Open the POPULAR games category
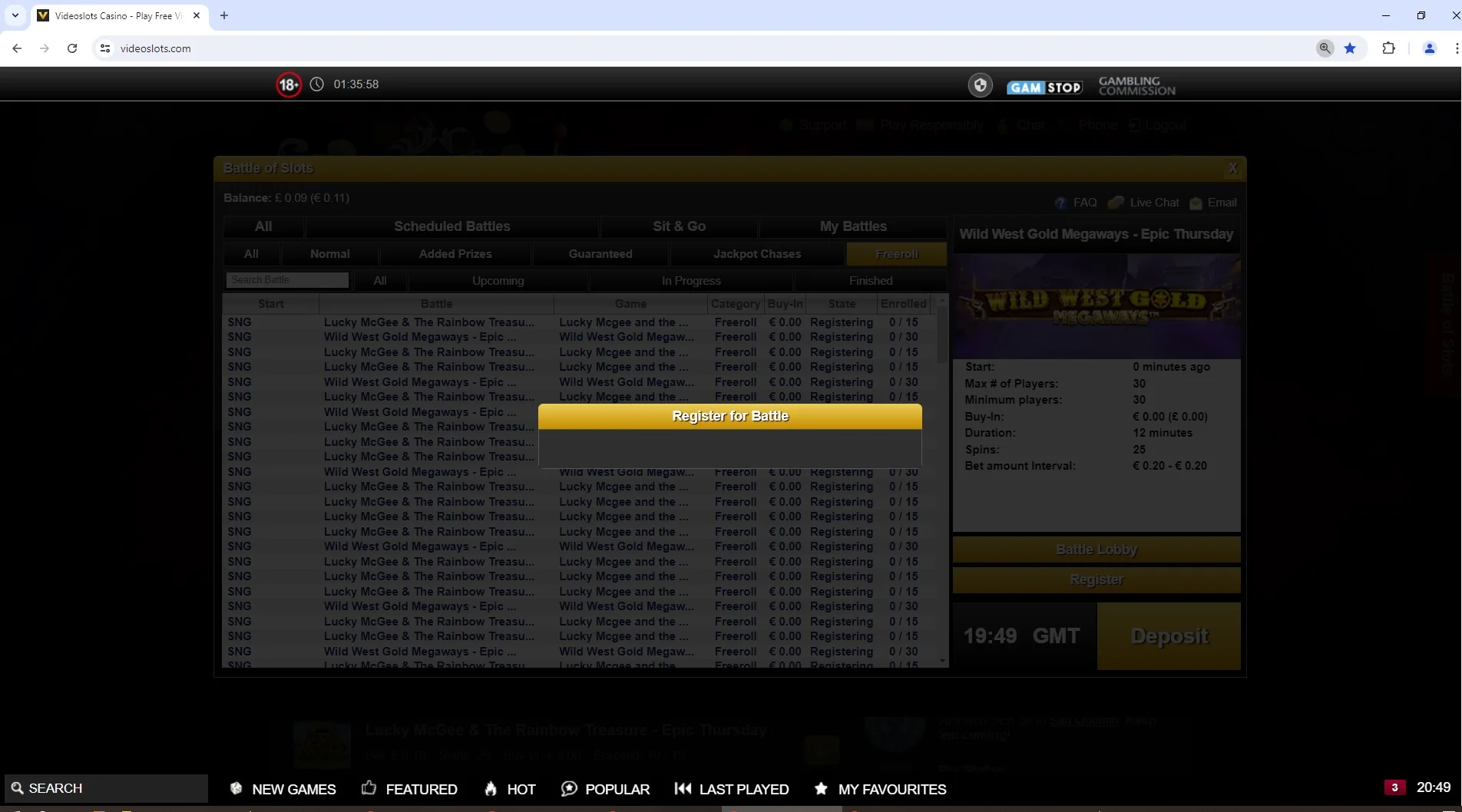 point(605,789)
